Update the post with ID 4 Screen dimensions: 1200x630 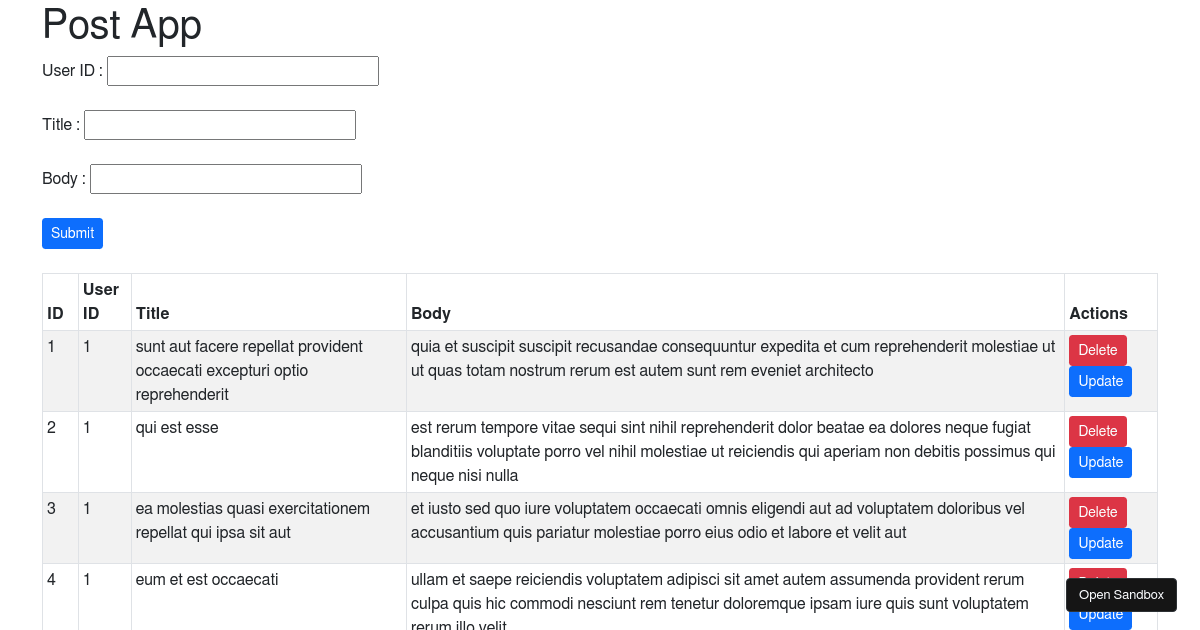pyautogui.click(x=1100, y=614)
